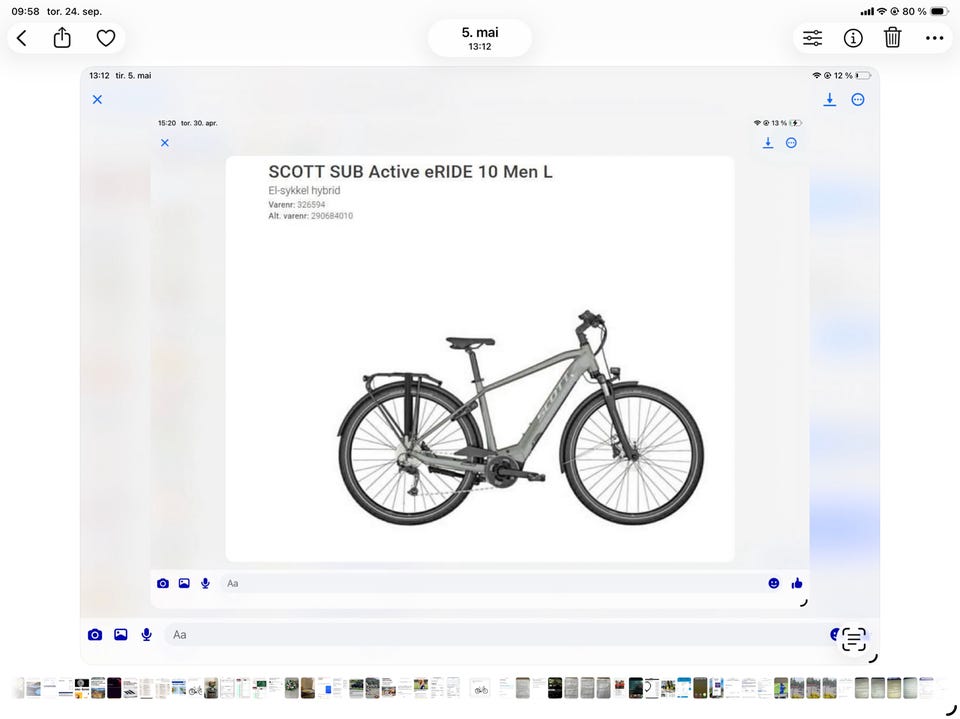The width and height of the screenshot is (960, 719).
Task: Tap the emoji smiley in the 15:20 screenshot
Action: (774, 583)
